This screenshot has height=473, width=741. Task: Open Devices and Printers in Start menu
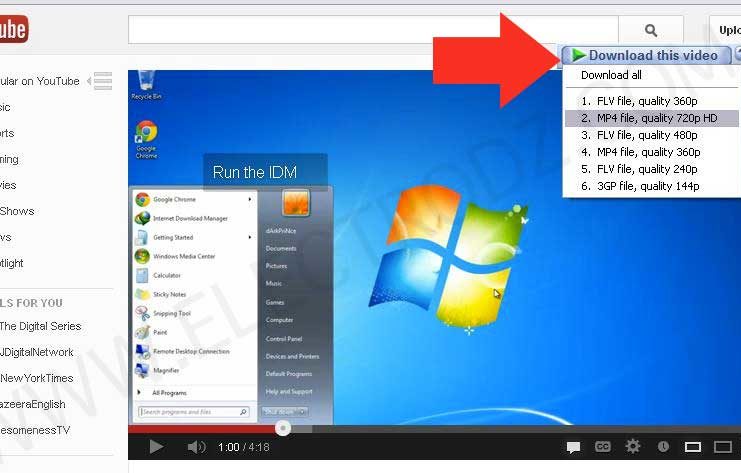point(292,356)
